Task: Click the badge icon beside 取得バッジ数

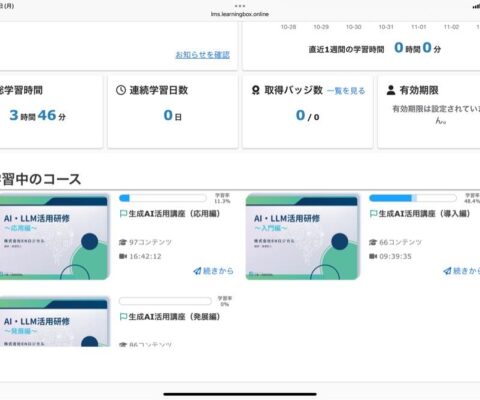Action: click(256, 90)
